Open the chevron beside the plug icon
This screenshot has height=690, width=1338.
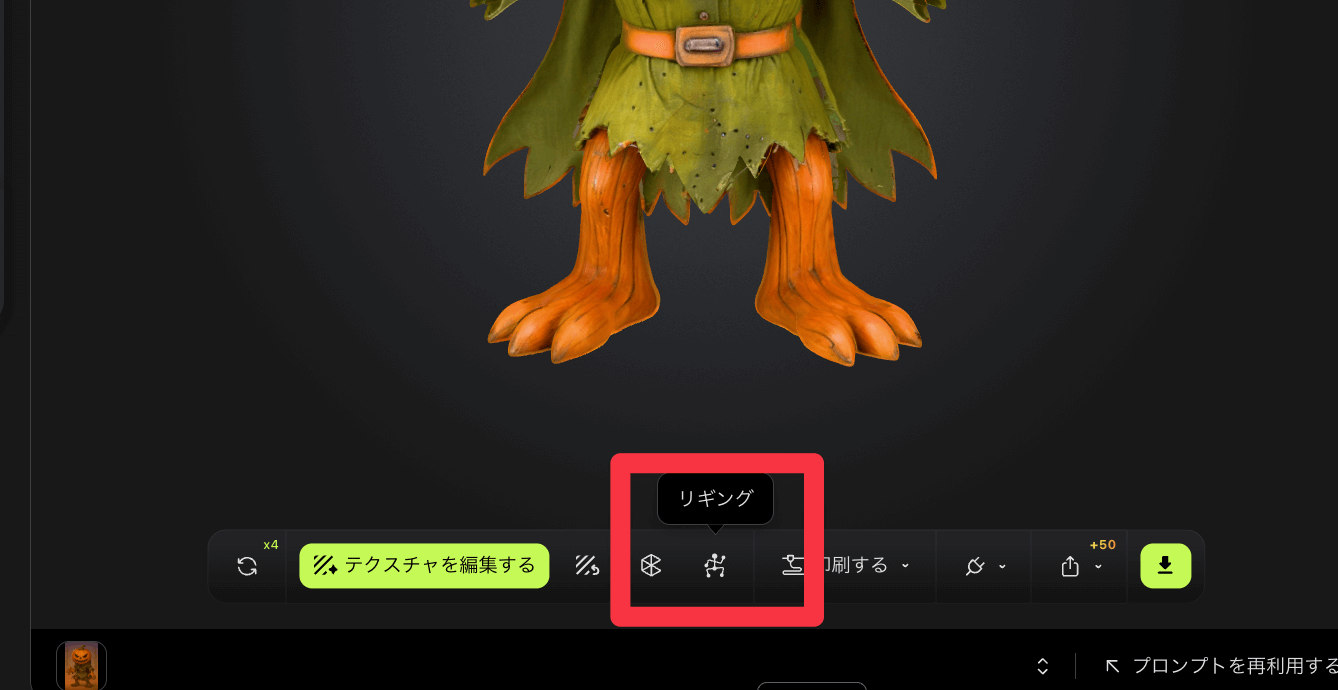(x=1001, y=566)
